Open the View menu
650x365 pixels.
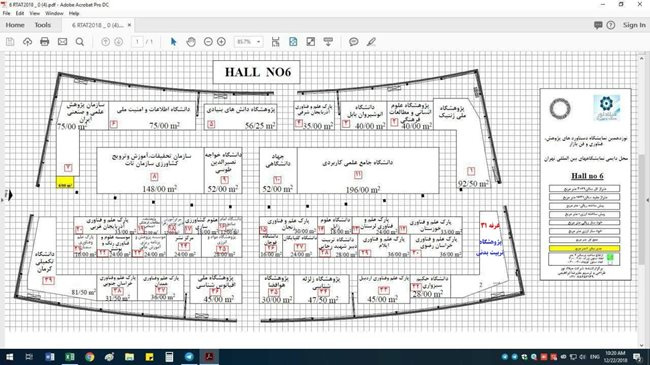coord(35,13)
